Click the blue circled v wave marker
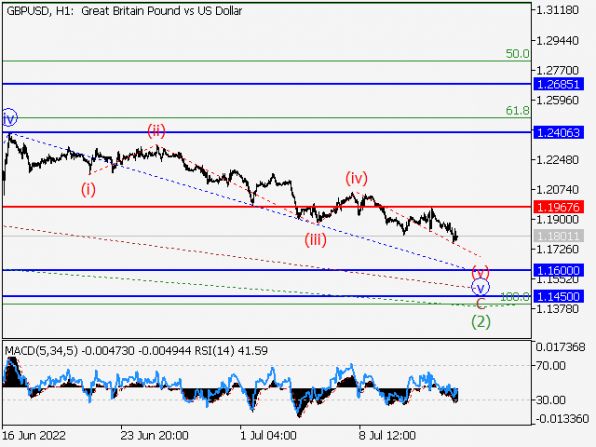The height and width of the screenshot is (447, 596). (480, 287)
